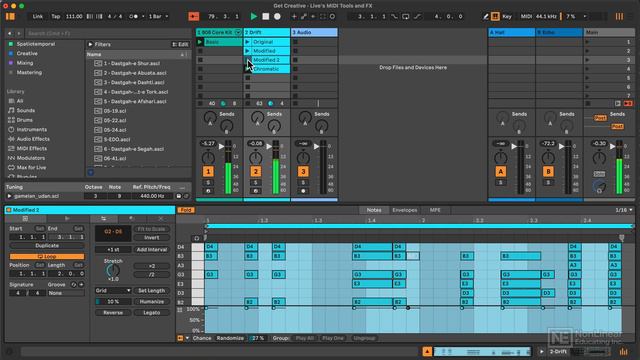The height and width of the screenshot is (360, 640).
Task: Open the 1 808 Core Kit track dropdown arrow
Action: point(238,32)
